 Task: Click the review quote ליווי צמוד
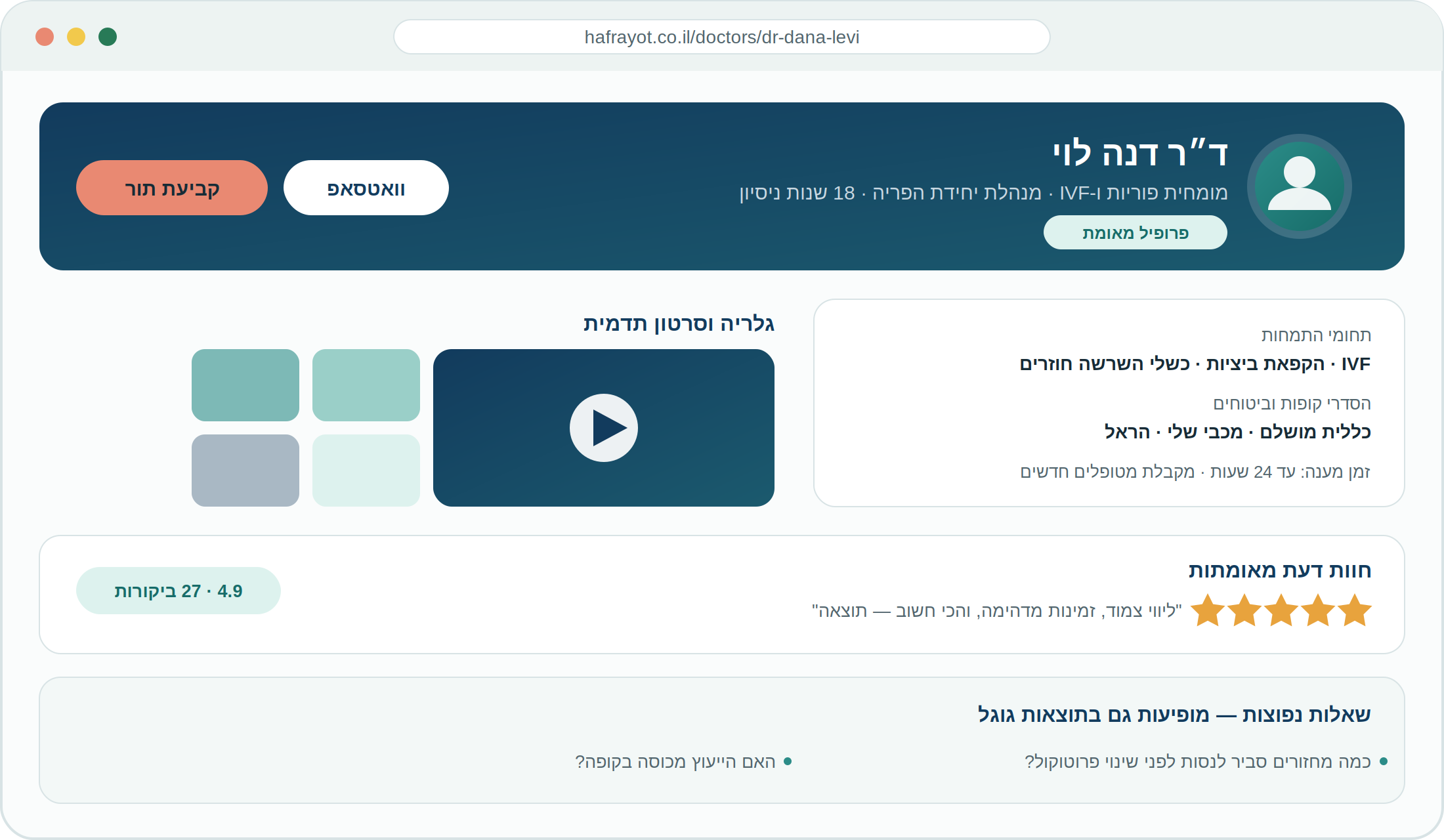point(997,611)
